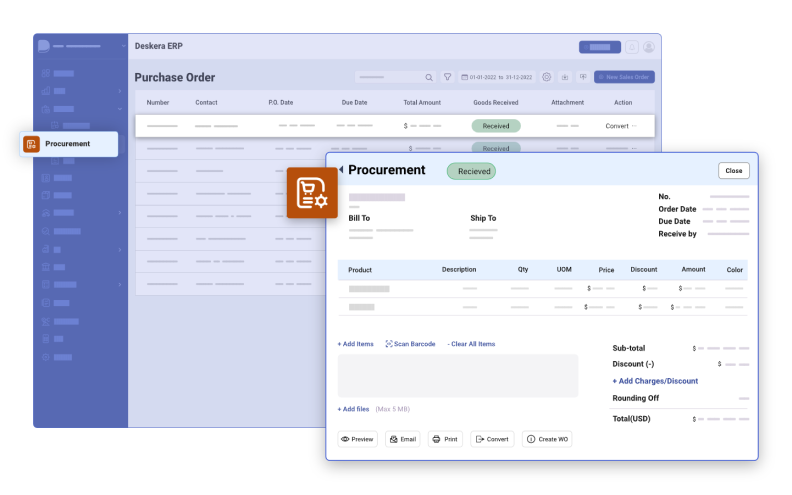Collapse Procurement panel using back arrow
Viewport: 792px width, 495px height.
pos(340,170)
